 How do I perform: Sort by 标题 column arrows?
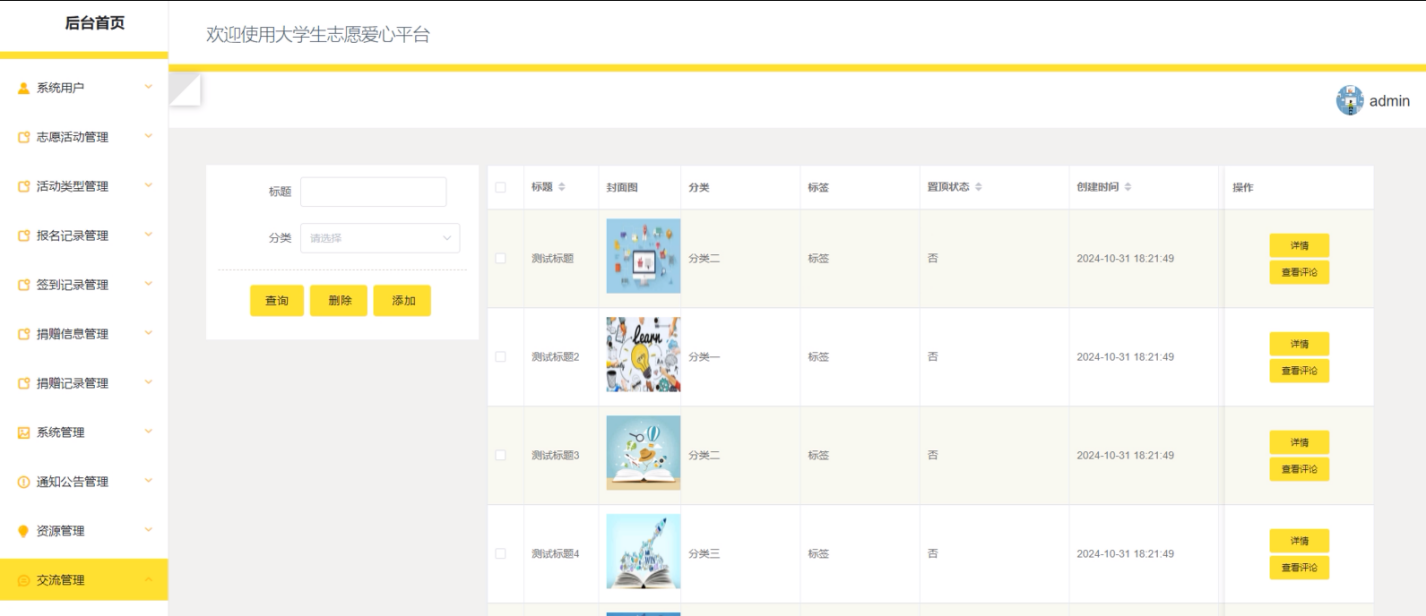562,187
